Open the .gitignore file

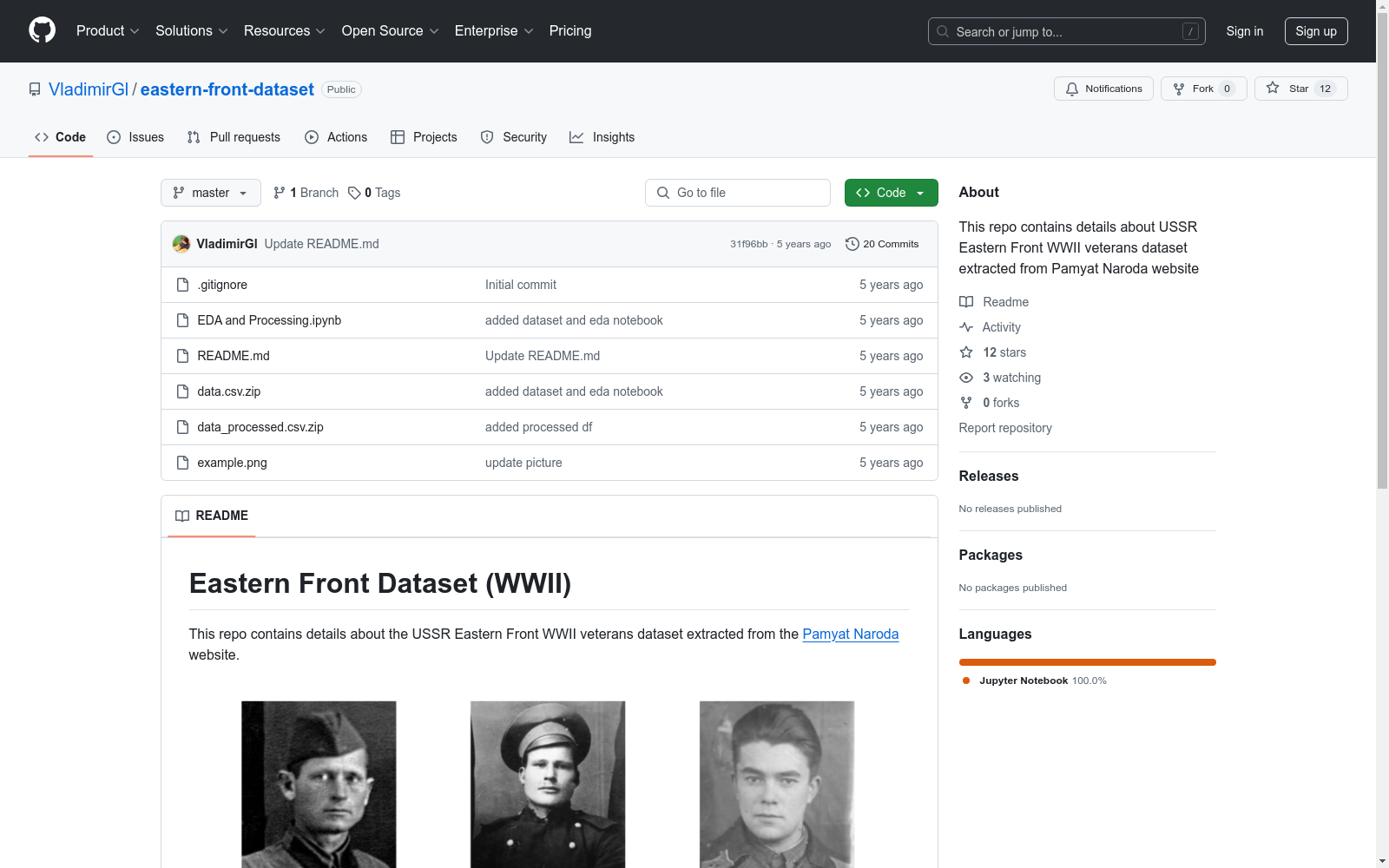[x=222, y=285]
